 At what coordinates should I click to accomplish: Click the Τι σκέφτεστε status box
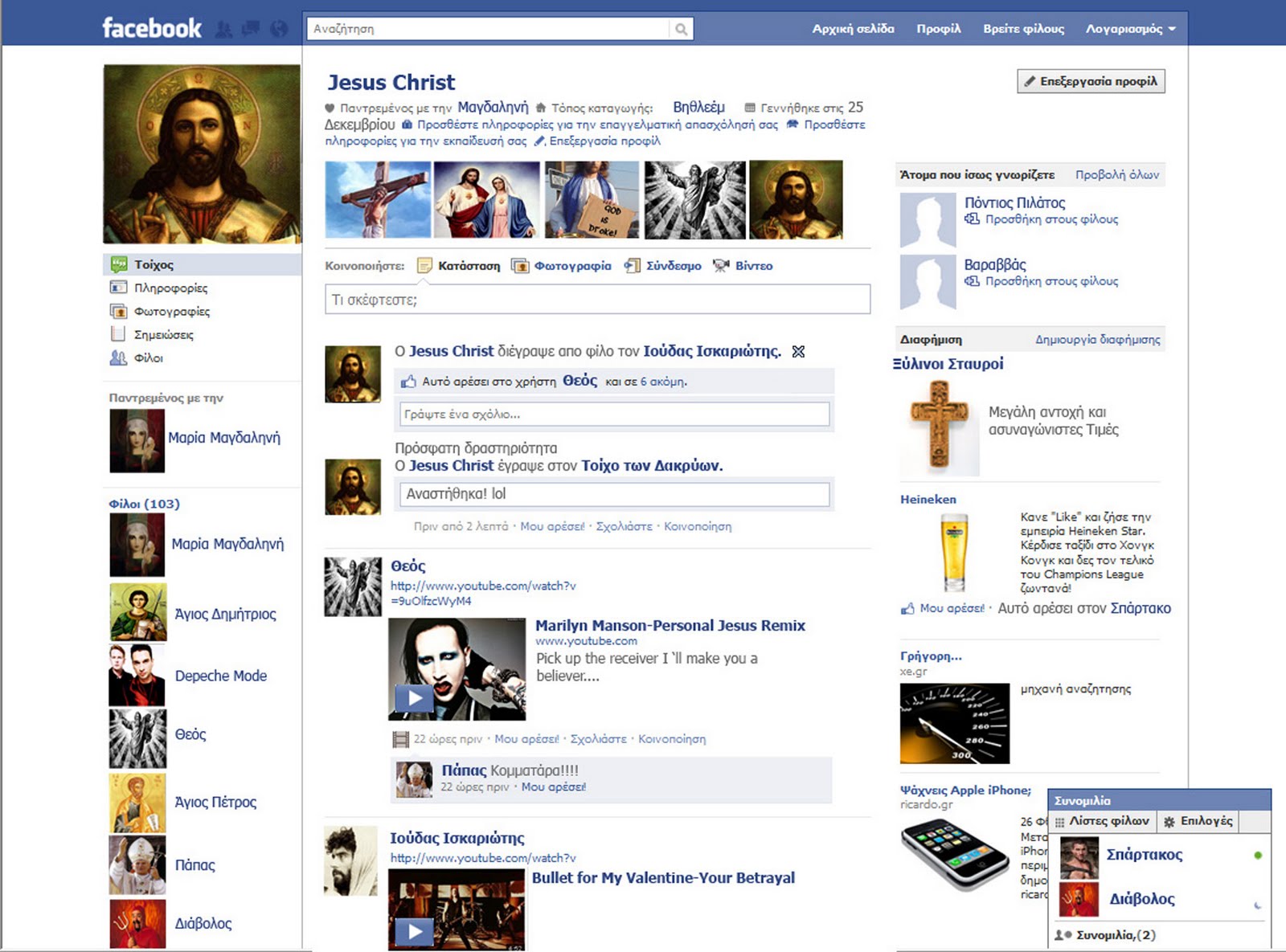(x=597, y=300)
